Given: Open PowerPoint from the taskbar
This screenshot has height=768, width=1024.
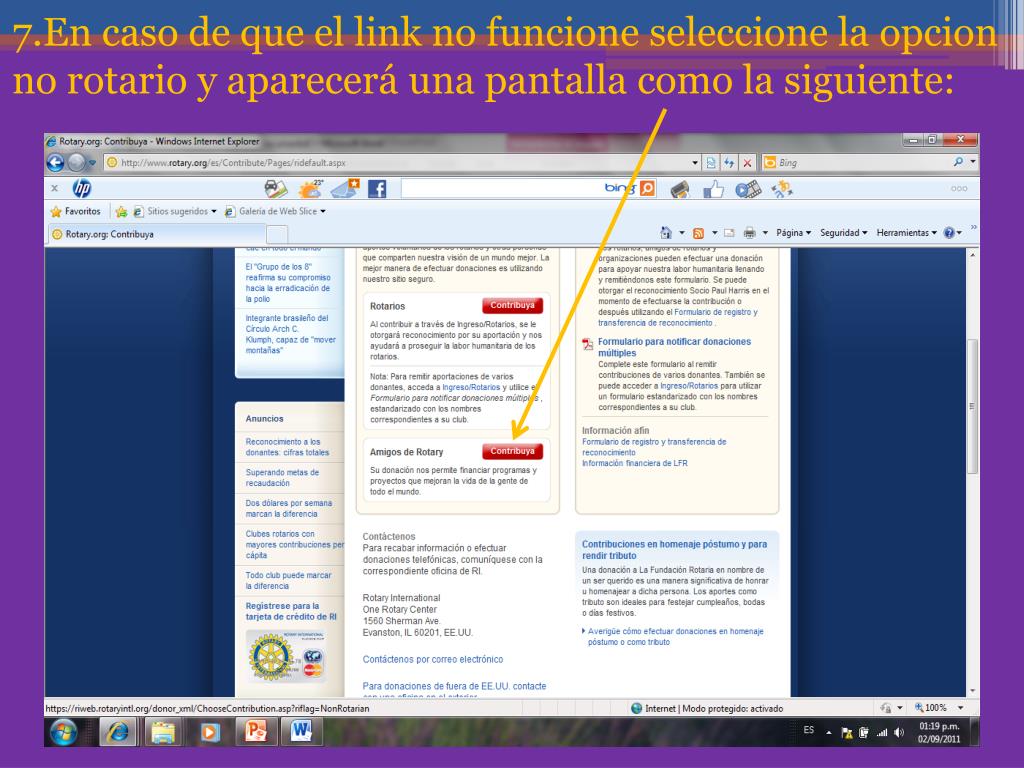Looking at the screenshot, I should point(255,732).
